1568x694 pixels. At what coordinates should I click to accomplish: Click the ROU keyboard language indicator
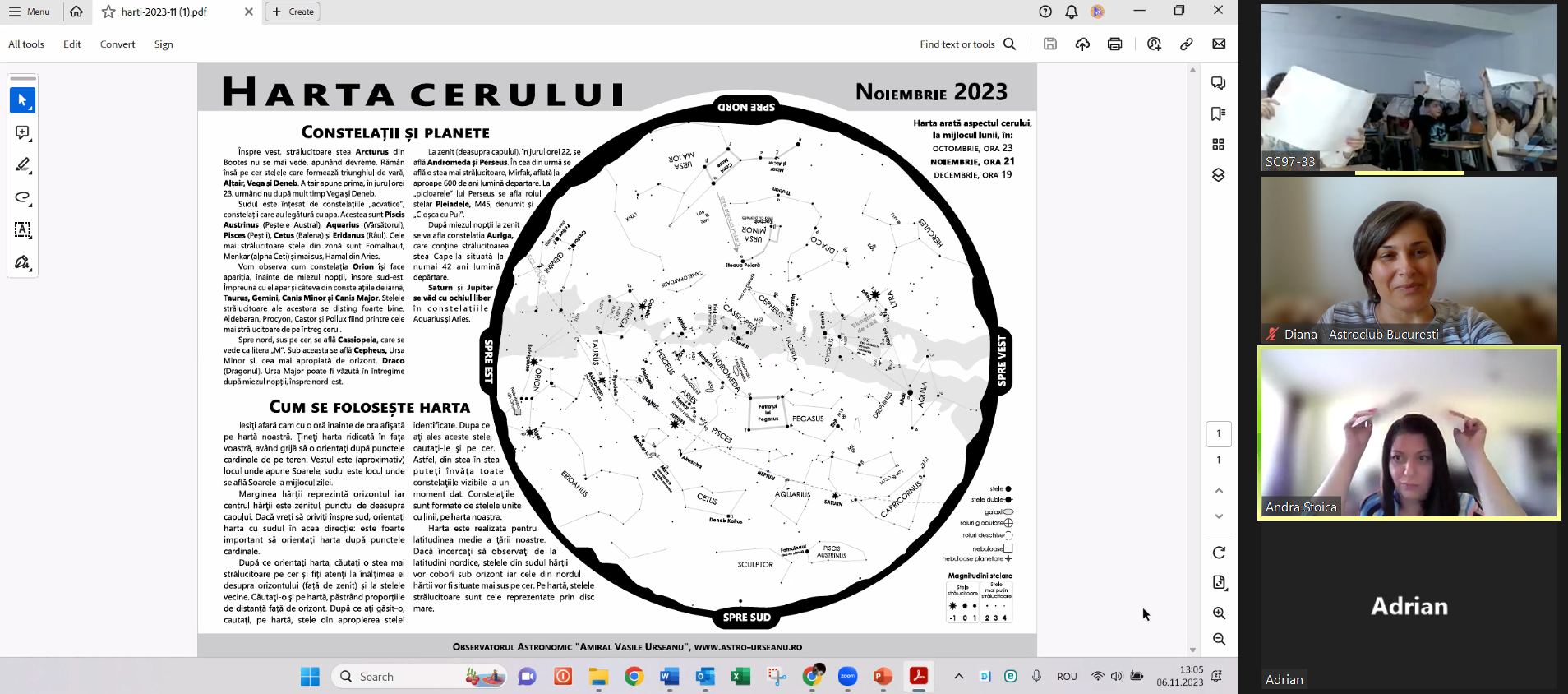[x=1067, y=677]
